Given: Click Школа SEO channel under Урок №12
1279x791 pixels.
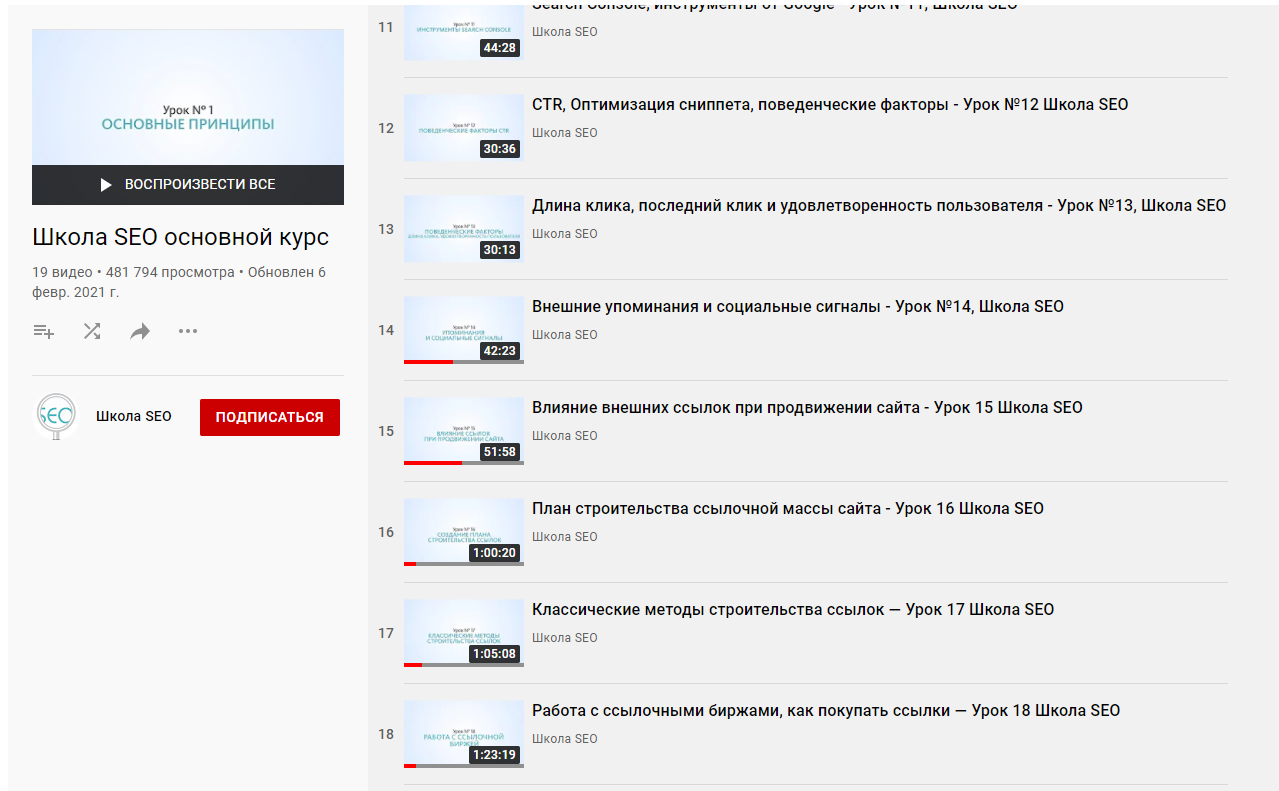Looking at the screenshot, I should 565,133.
